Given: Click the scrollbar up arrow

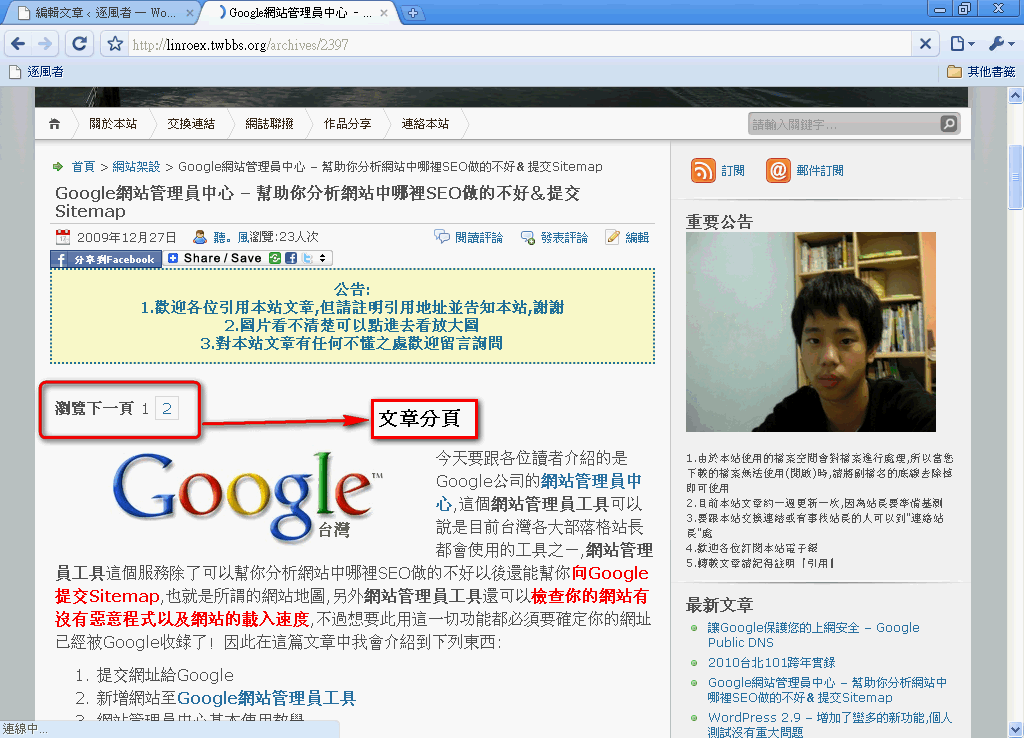Looking at the screenshot, I should pos(1016,96).
